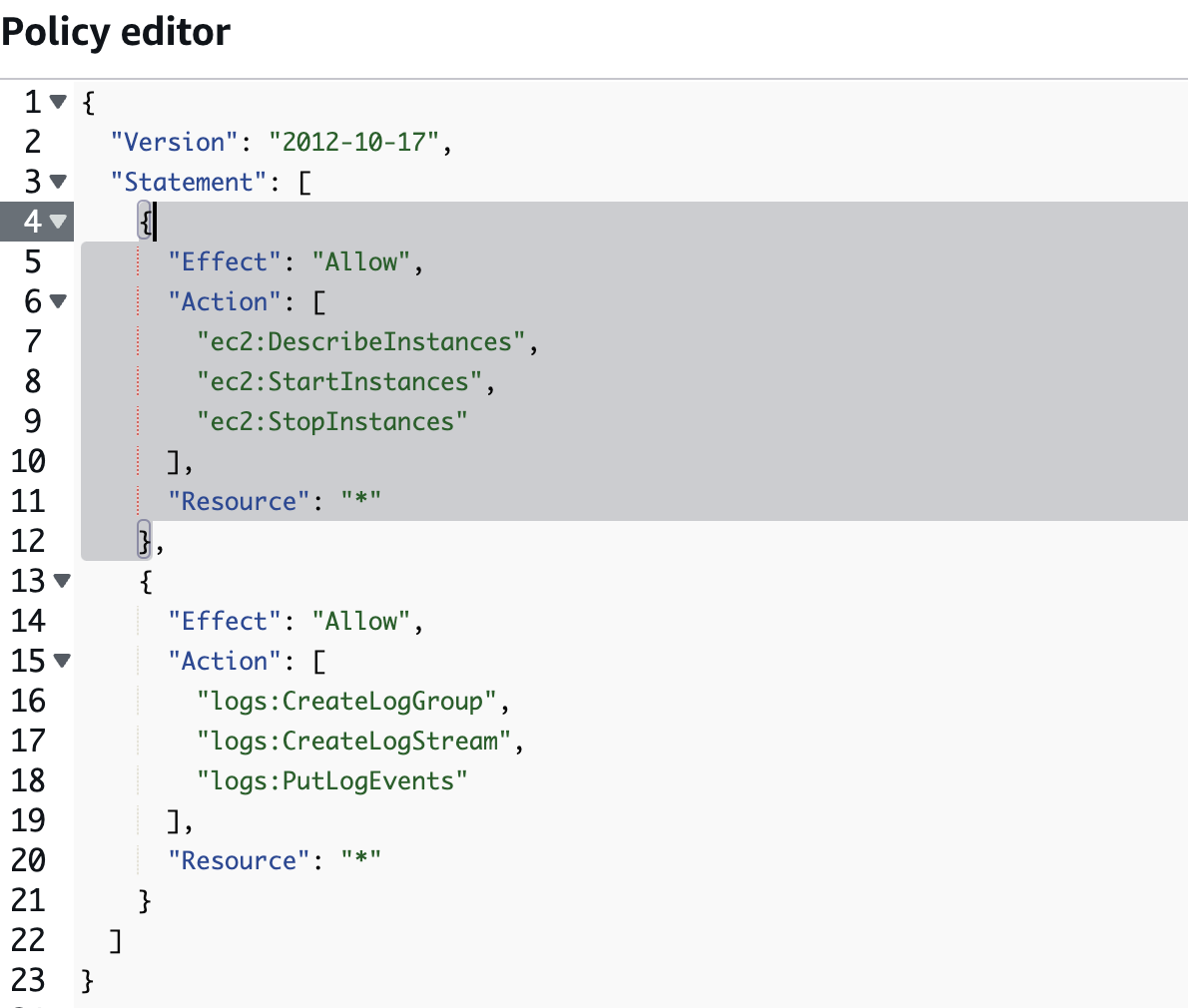Click line number 2 in the gutter
1188x1008 pixels.
pyautogui.click(x=33, y=142)
